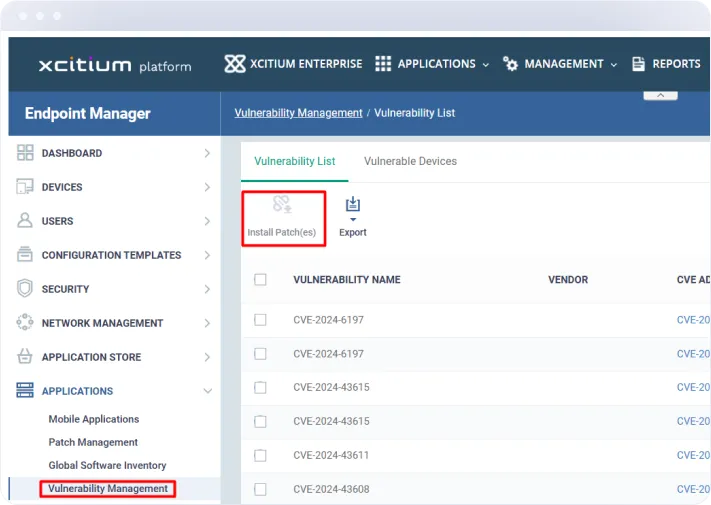
Task: Open Reports in the top navigation
Action: (666, 64)
